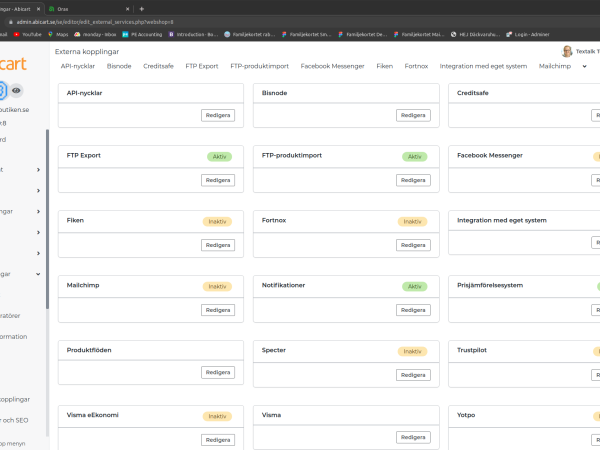Click the Prisjämförelsesystem card title

point(490,285)
